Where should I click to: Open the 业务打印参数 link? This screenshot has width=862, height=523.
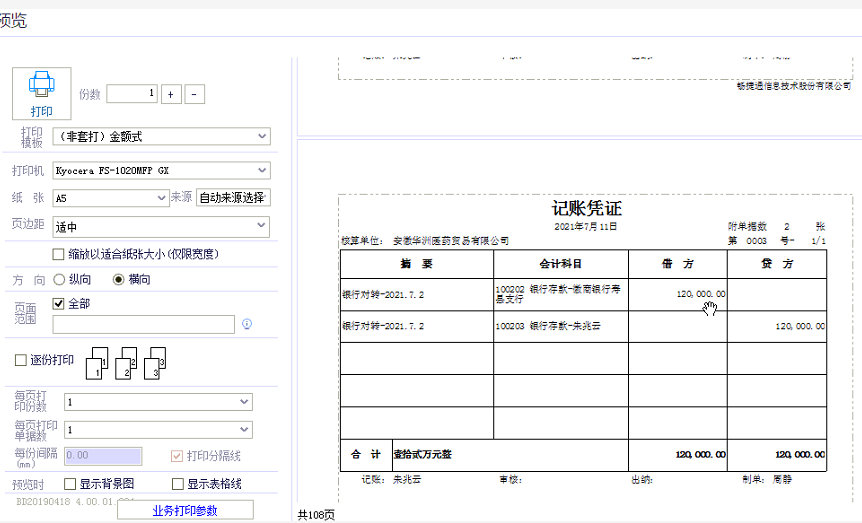[185, 511]
